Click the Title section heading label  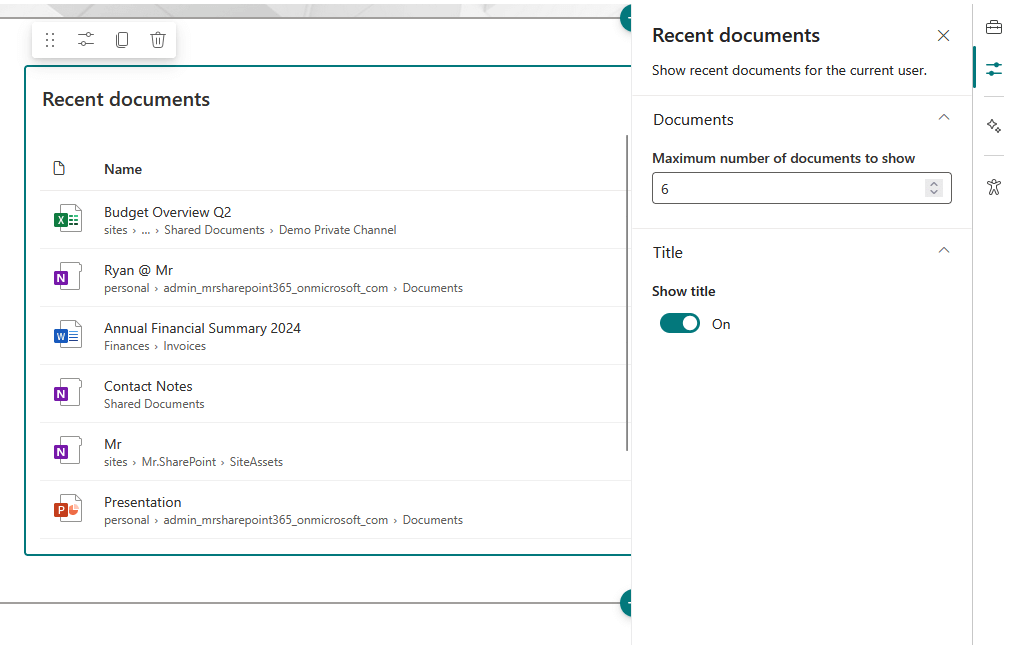pyautogui.click(x=668, y=253)
